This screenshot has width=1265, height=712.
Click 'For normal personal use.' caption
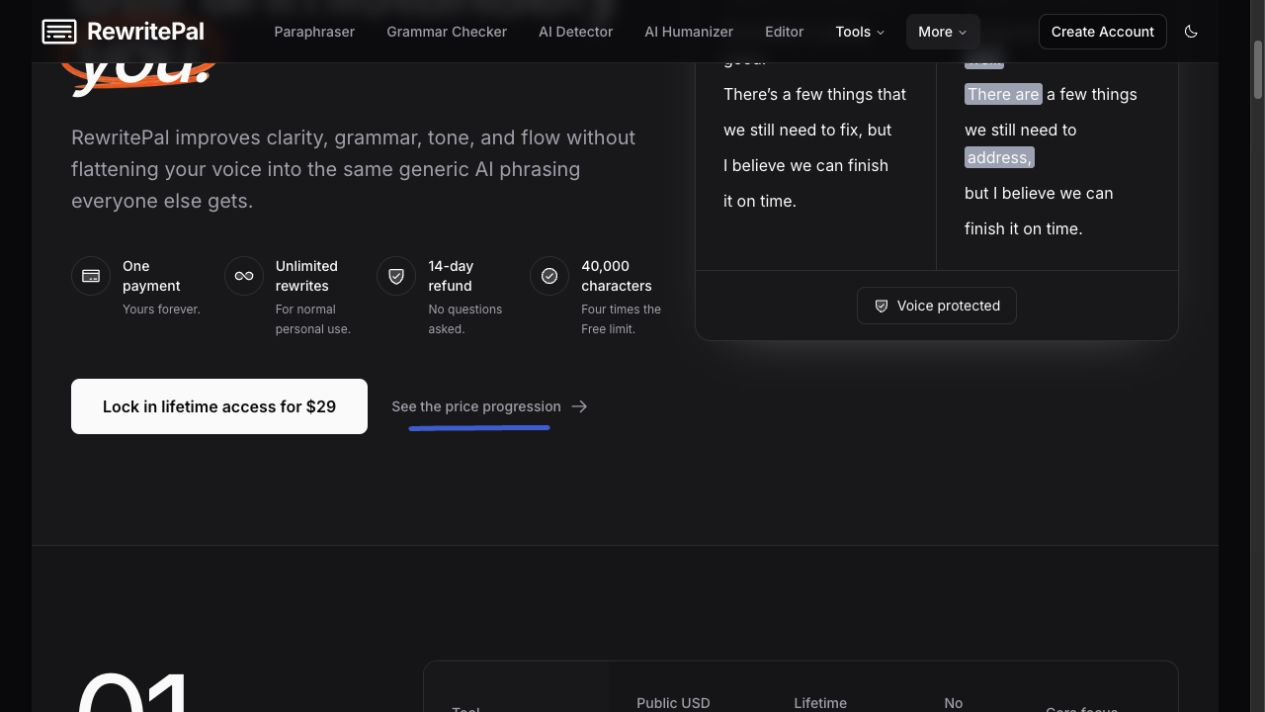click(x=313, y=319)
